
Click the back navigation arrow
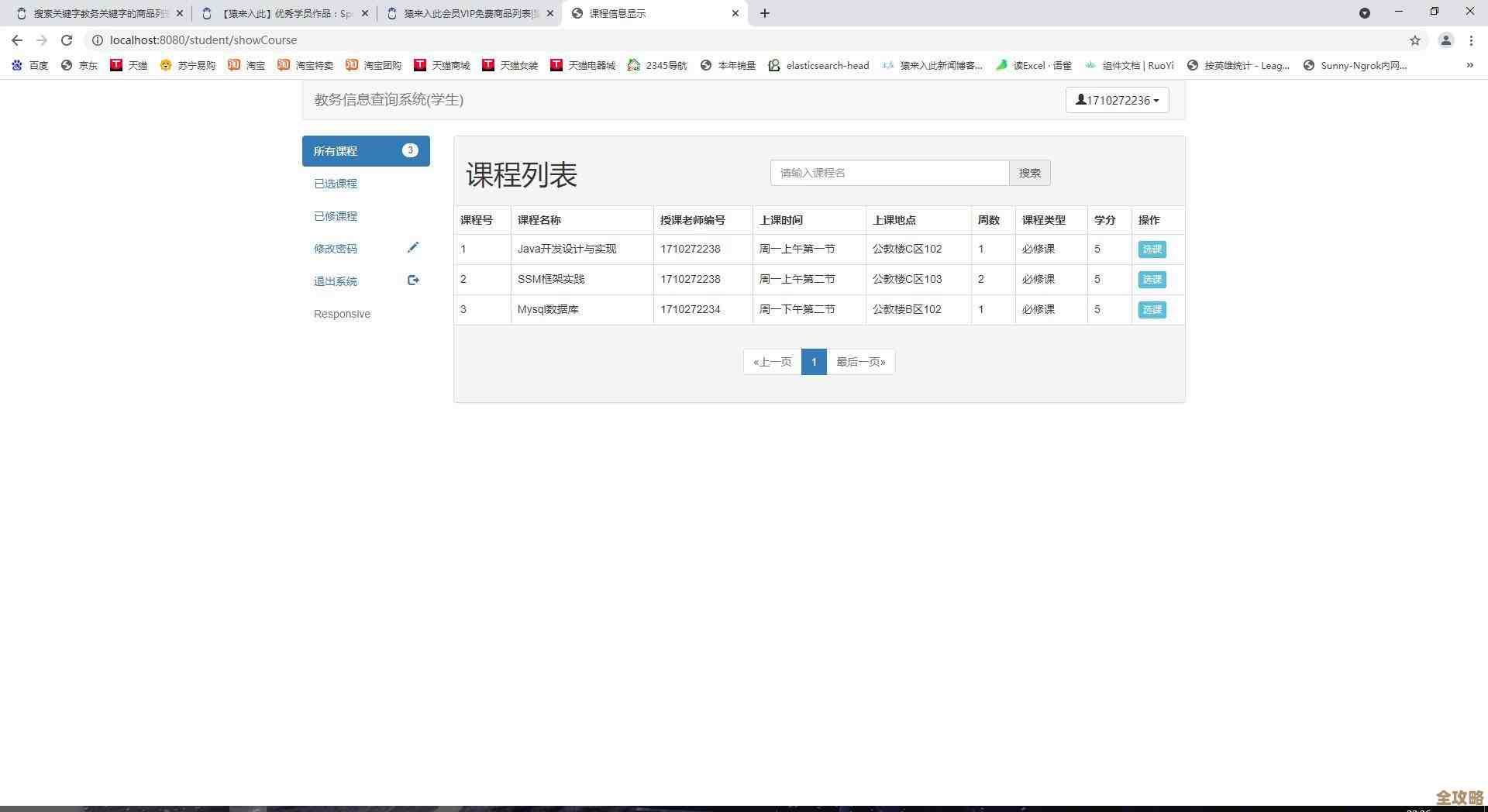16,40
